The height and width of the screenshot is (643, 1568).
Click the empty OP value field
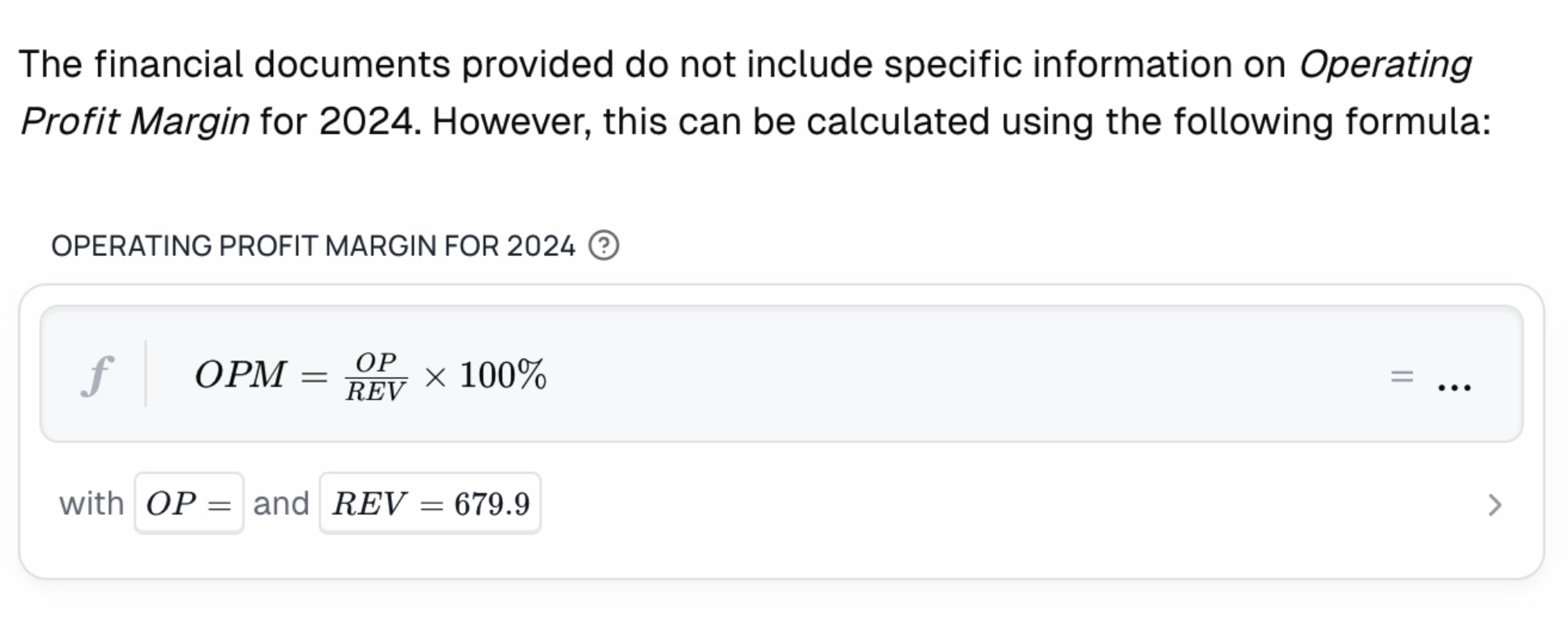click(x=189, y=504)
